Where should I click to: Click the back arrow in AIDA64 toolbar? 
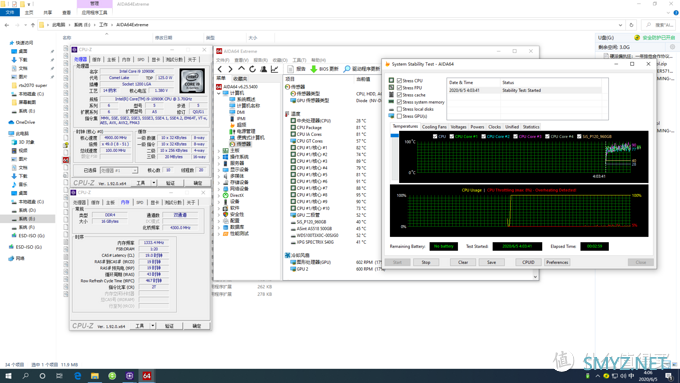pos(220,69)
